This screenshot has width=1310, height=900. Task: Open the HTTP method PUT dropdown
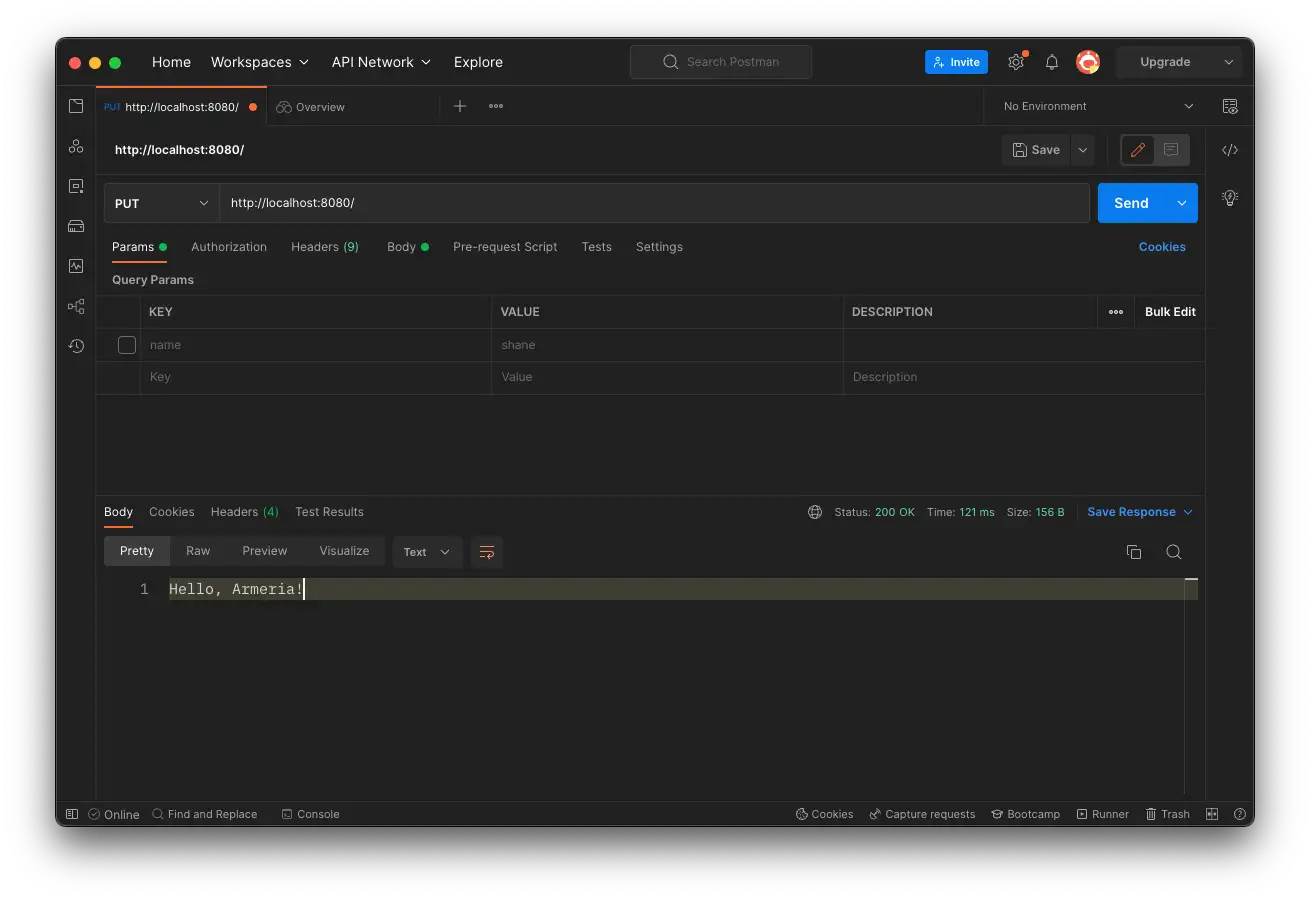point(162,203)
